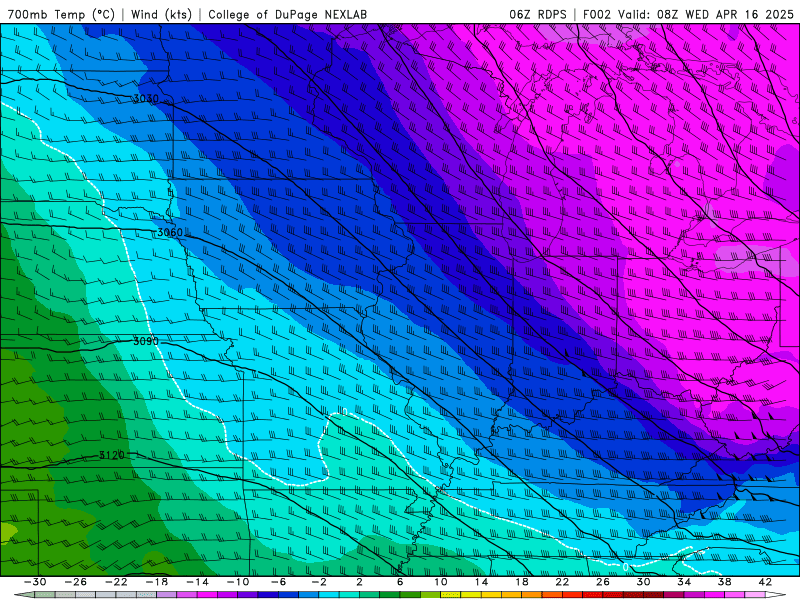Click the 42 color scale value
The height and width of the screenshot is (600, 800).
tap(765, 582)
